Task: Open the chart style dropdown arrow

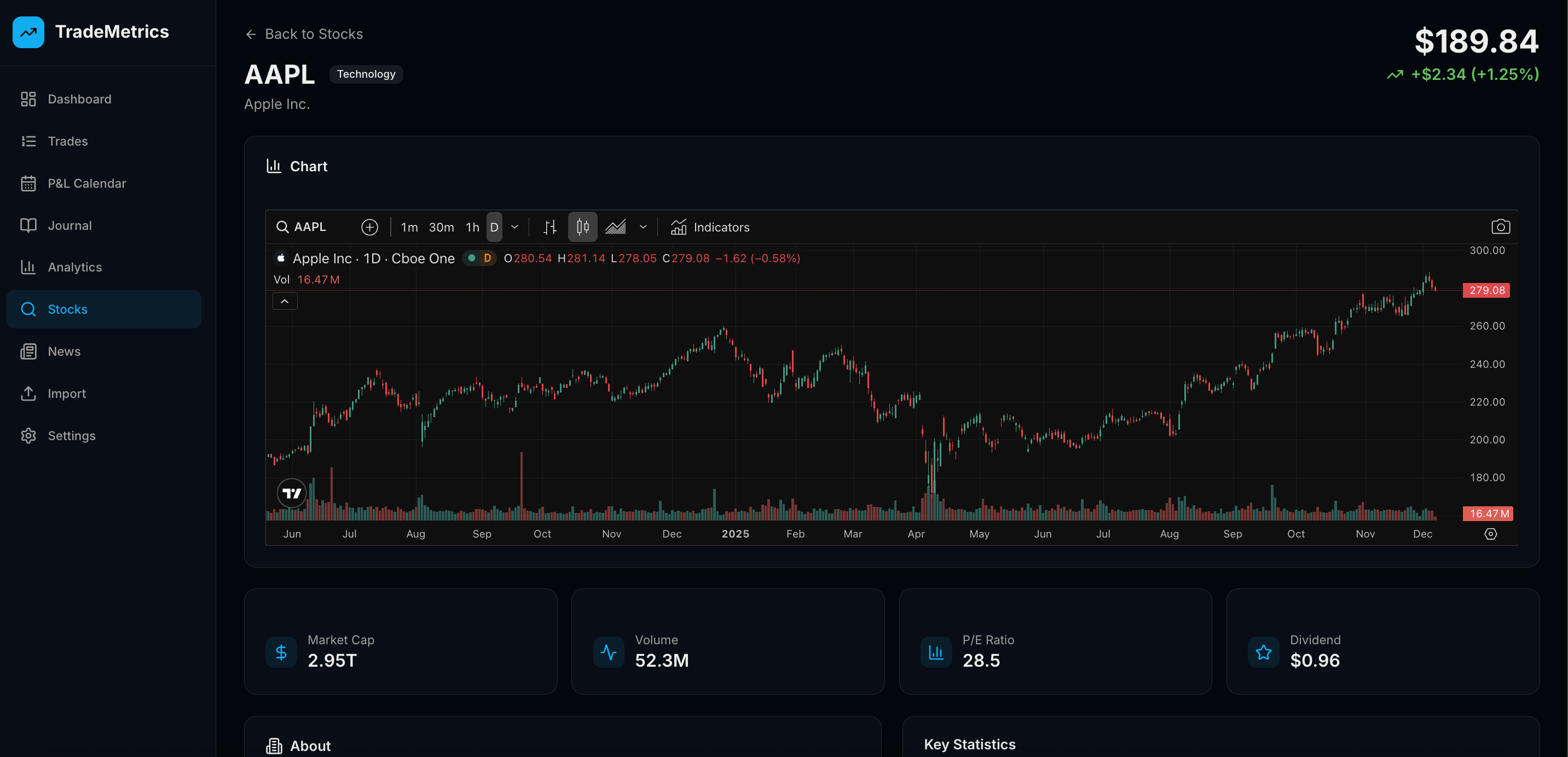Action: (x=644, y=227)
